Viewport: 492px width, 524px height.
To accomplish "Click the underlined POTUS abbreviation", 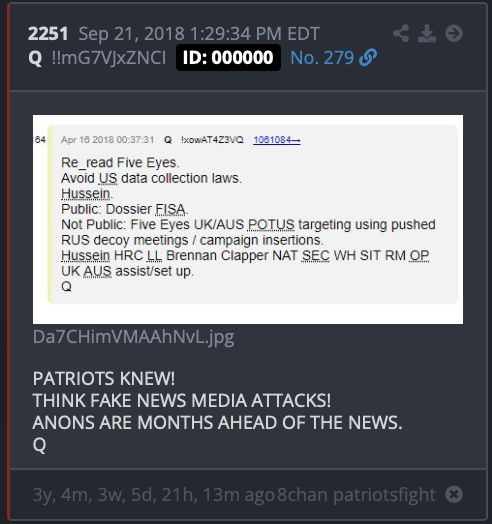I will coord(271,225).
